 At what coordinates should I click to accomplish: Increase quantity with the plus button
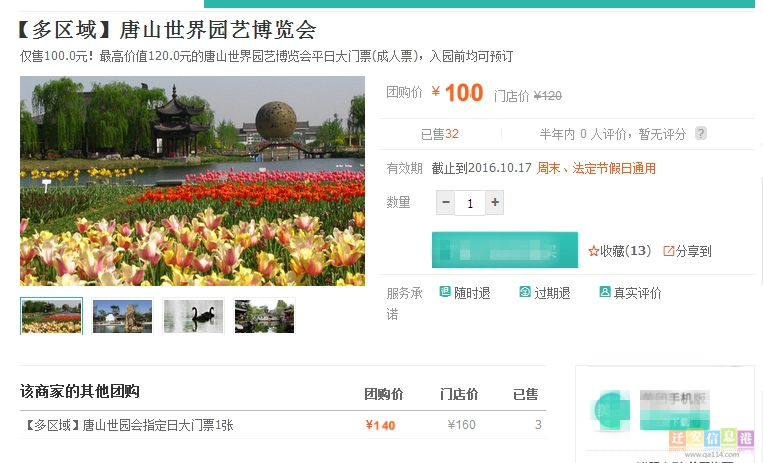495,203
